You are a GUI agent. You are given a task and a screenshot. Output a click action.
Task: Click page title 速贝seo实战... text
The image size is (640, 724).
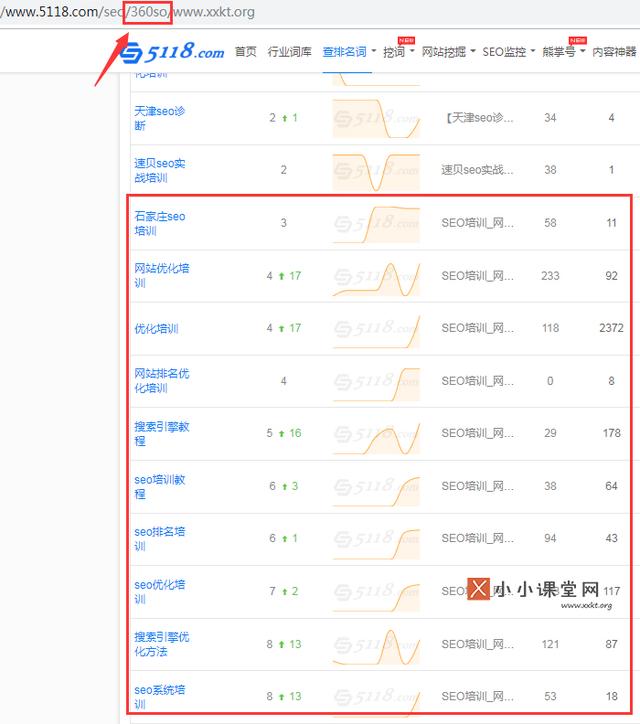pos(477,170)
